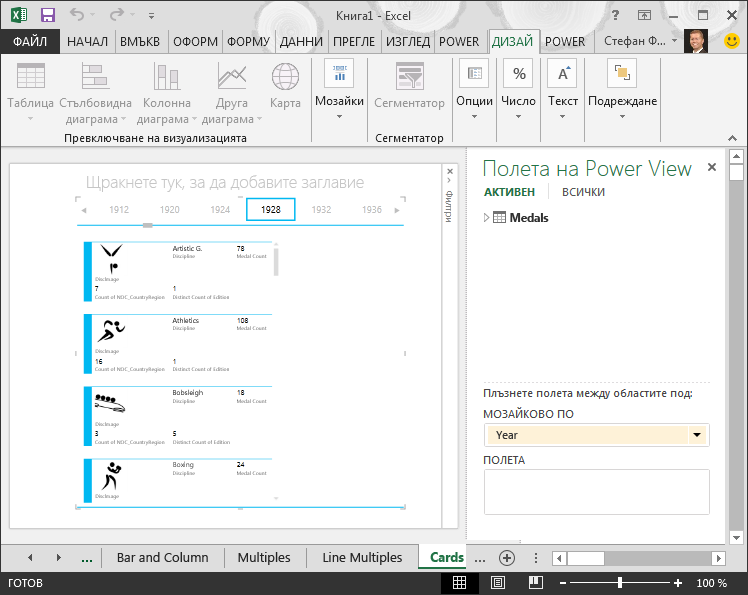Screen dimensions: 748x595
Task: Open the Текст text size menu
Action: [562, 89]
